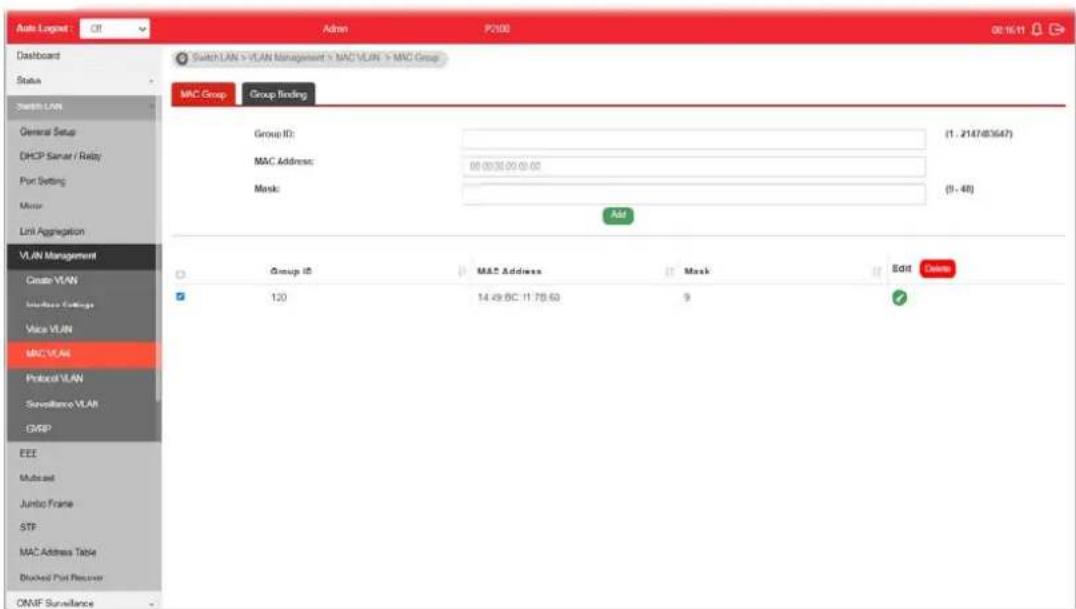Open Multicast menu item
Viewport: 1076px width, 609px height.
tap(37, 478)
